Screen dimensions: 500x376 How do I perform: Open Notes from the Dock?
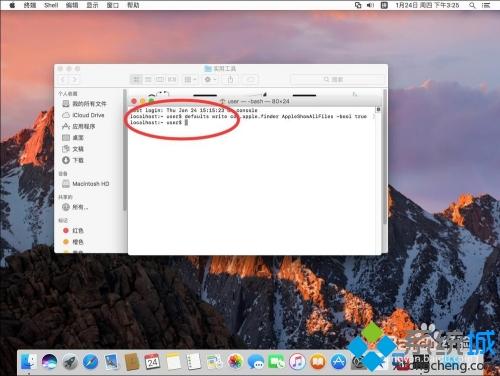coord(173,362)
